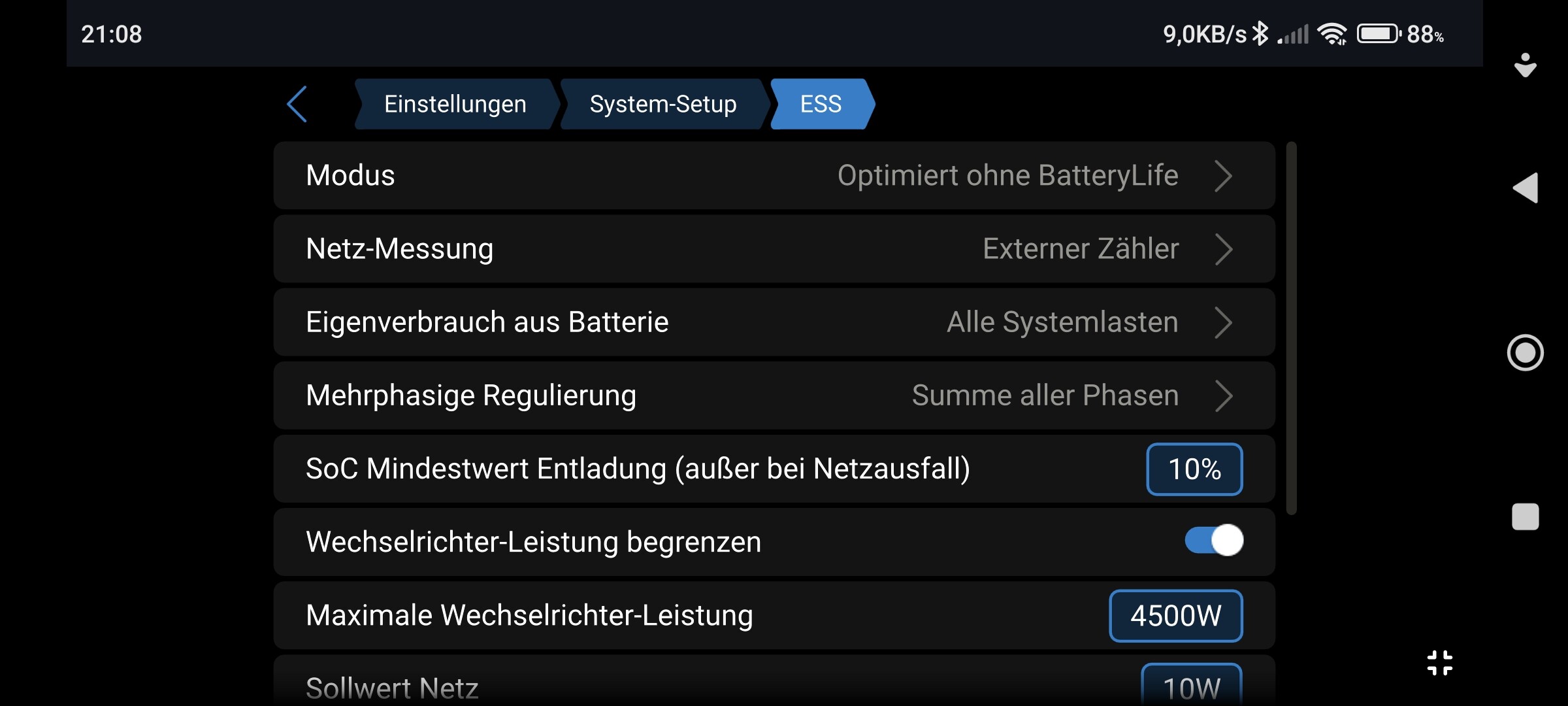Tap the recent apps square button
This screenshot has width=1568, height=706.
point(1526,517)
